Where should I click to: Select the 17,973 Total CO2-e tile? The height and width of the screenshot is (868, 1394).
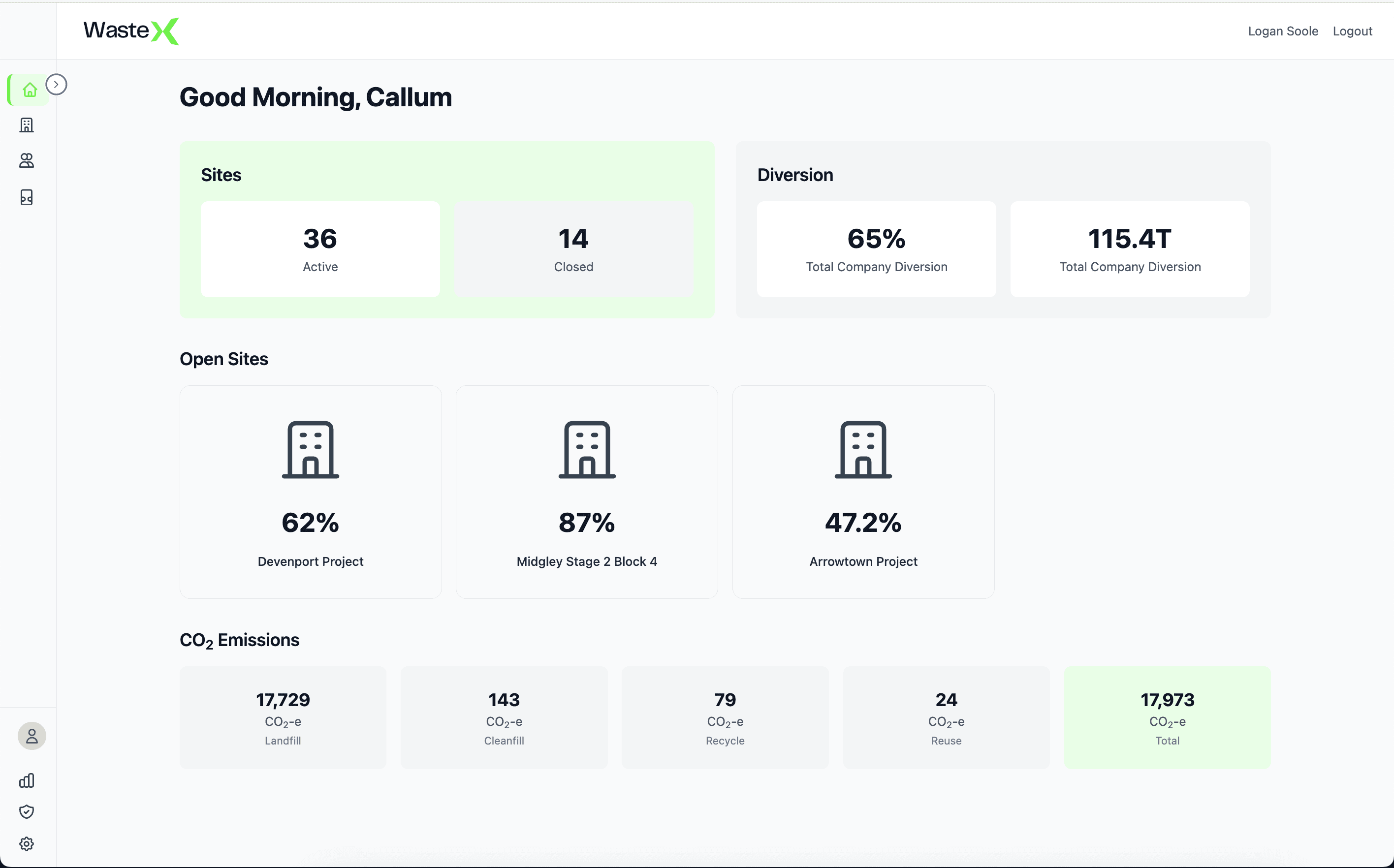(x=1167, y=717)
